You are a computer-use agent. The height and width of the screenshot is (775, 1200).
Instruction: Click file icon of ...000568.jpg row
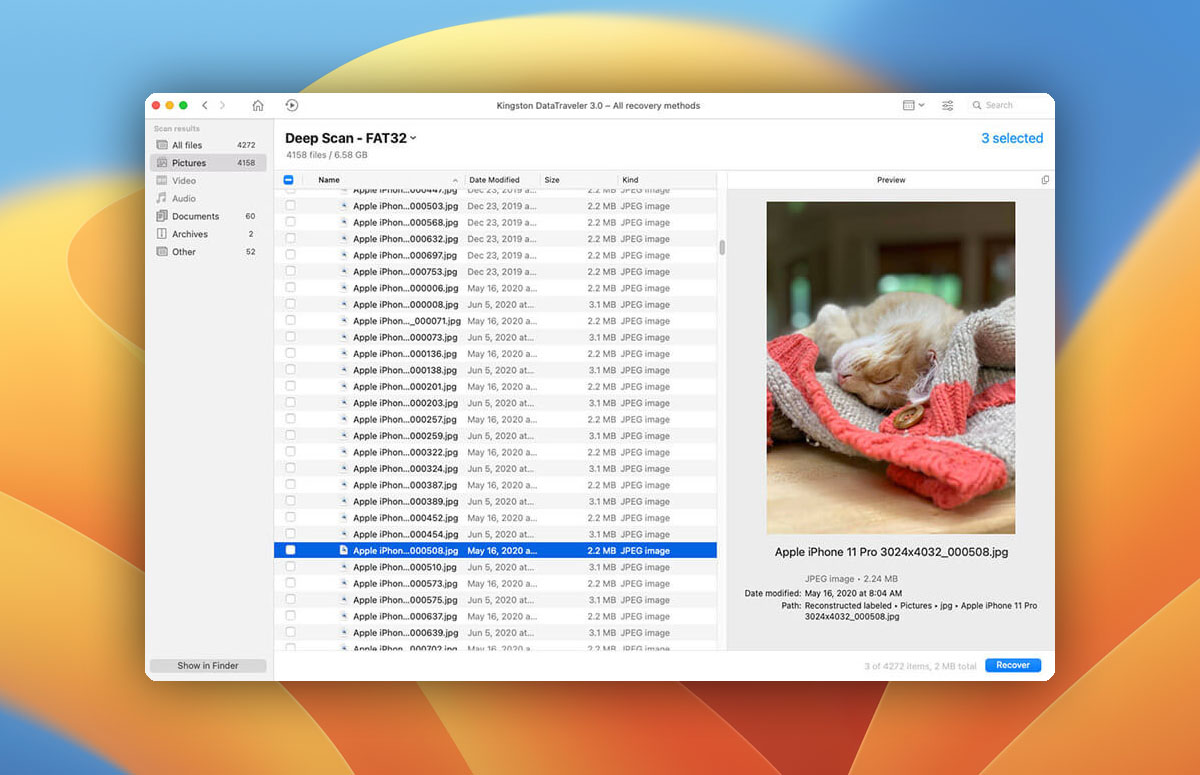(343, 222)
